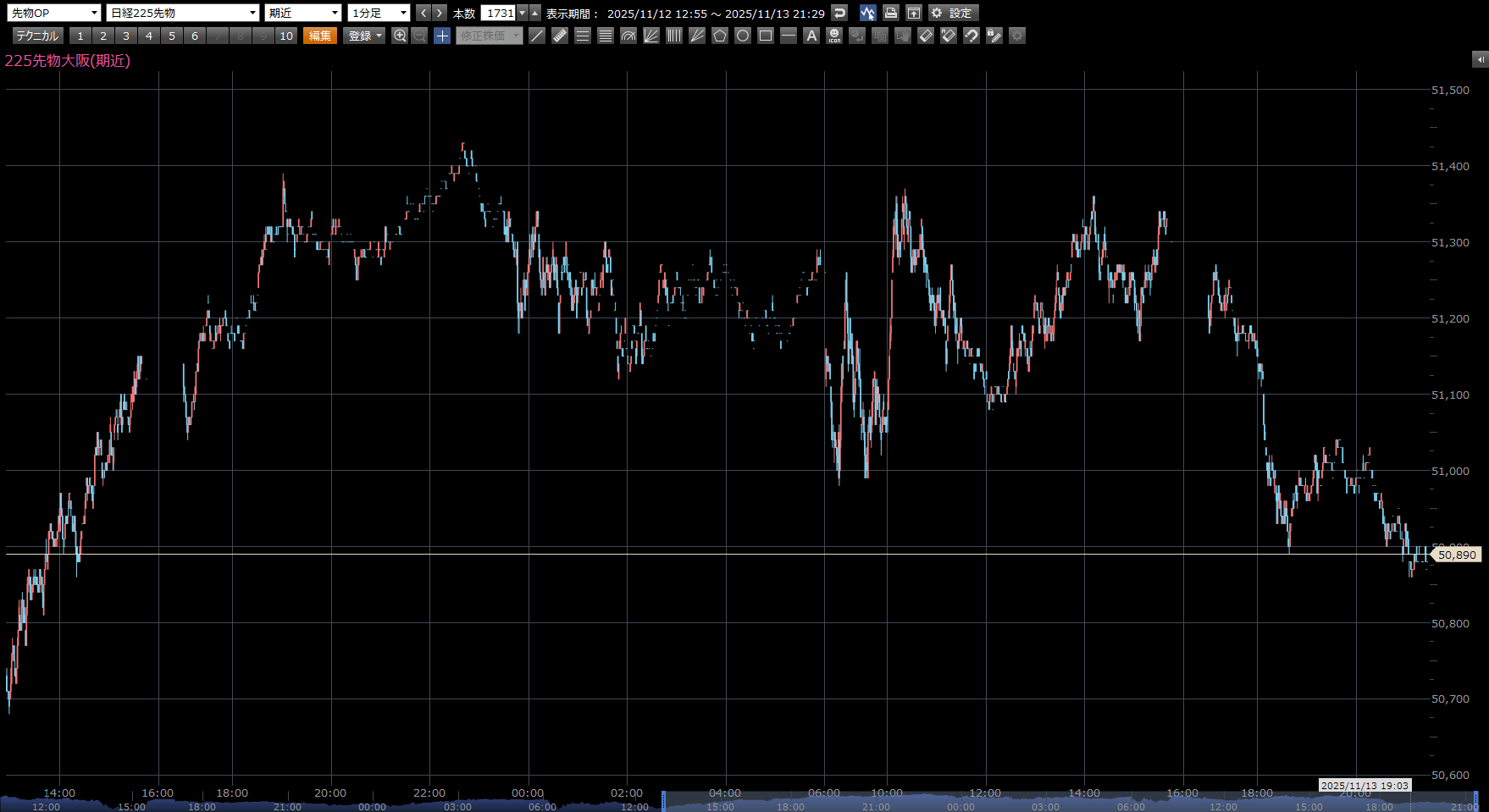
Task: Click the 本数 bar count input field
Action: pos(498,13)
